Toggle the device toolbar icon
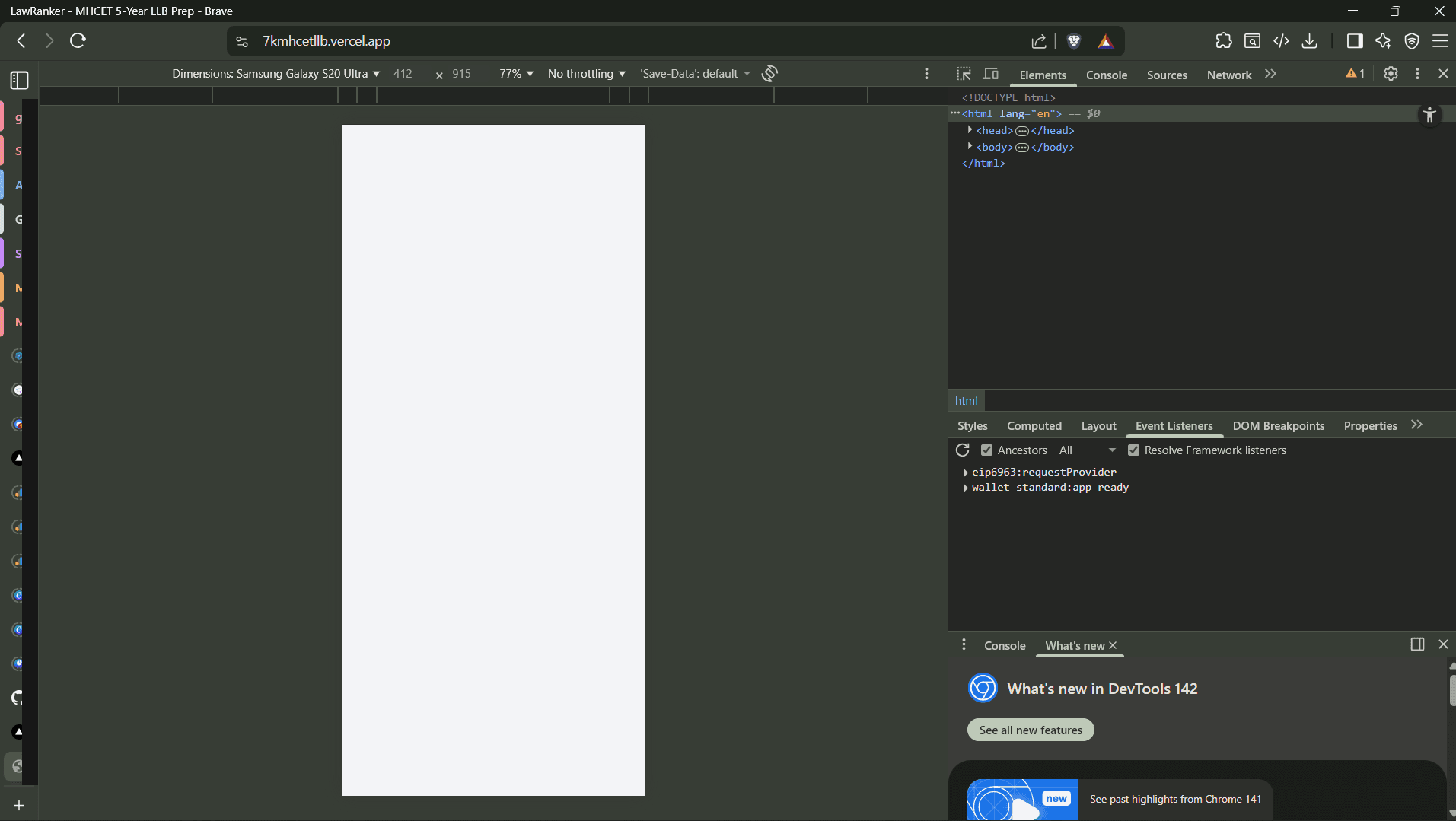This screenshot has height=821, width=1456. [x=990, y=74]
